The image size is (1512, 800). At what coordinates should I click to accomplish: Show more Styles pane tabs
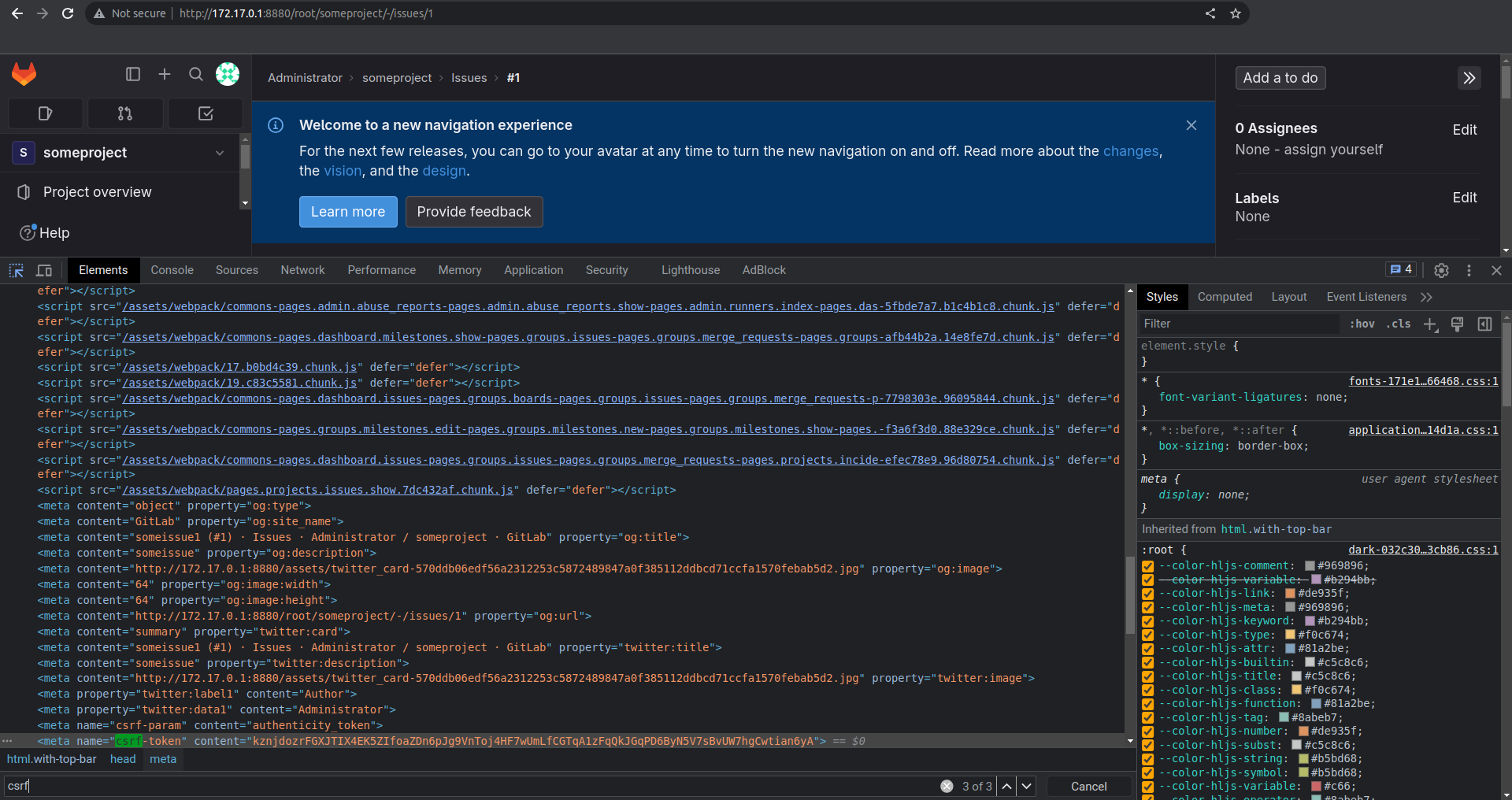click(1426, 297)
